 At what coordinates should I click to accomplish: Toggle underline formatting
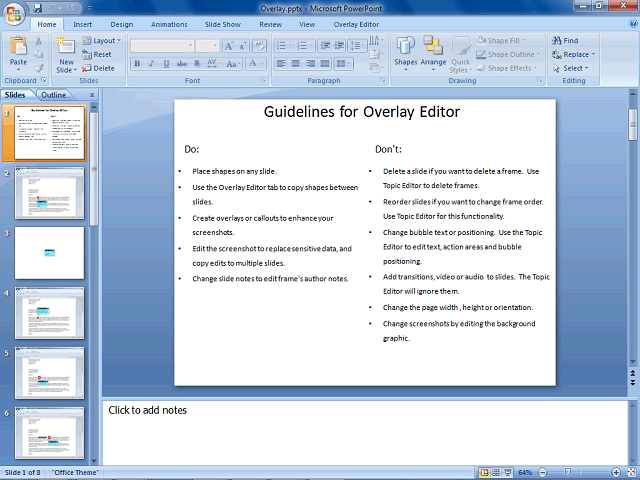(x=166, y=63)
